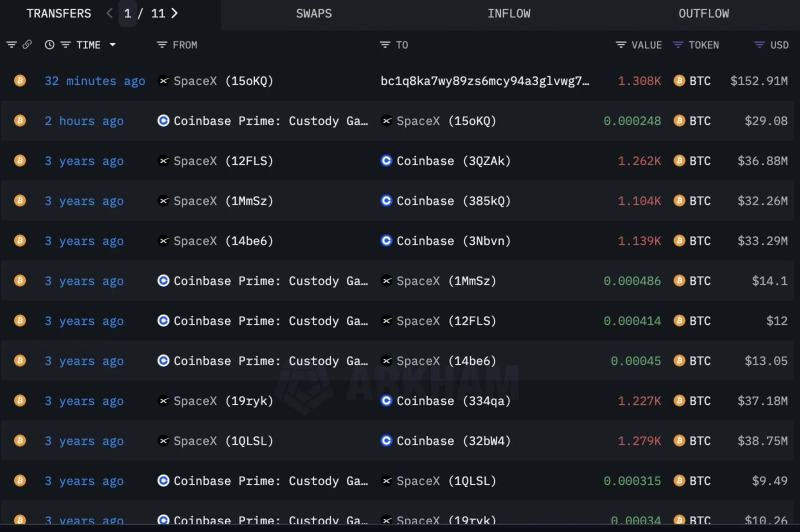Filter by Value column
Viewport: 800px width, 532px height.
pos(621,45)
